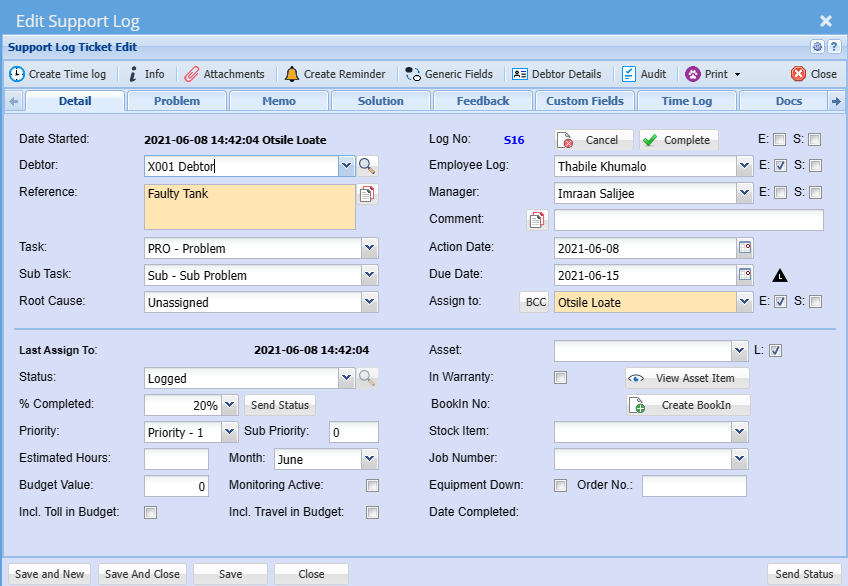Click the Create Time log clock icon
The image size is (848, 586).
(17, 74)
